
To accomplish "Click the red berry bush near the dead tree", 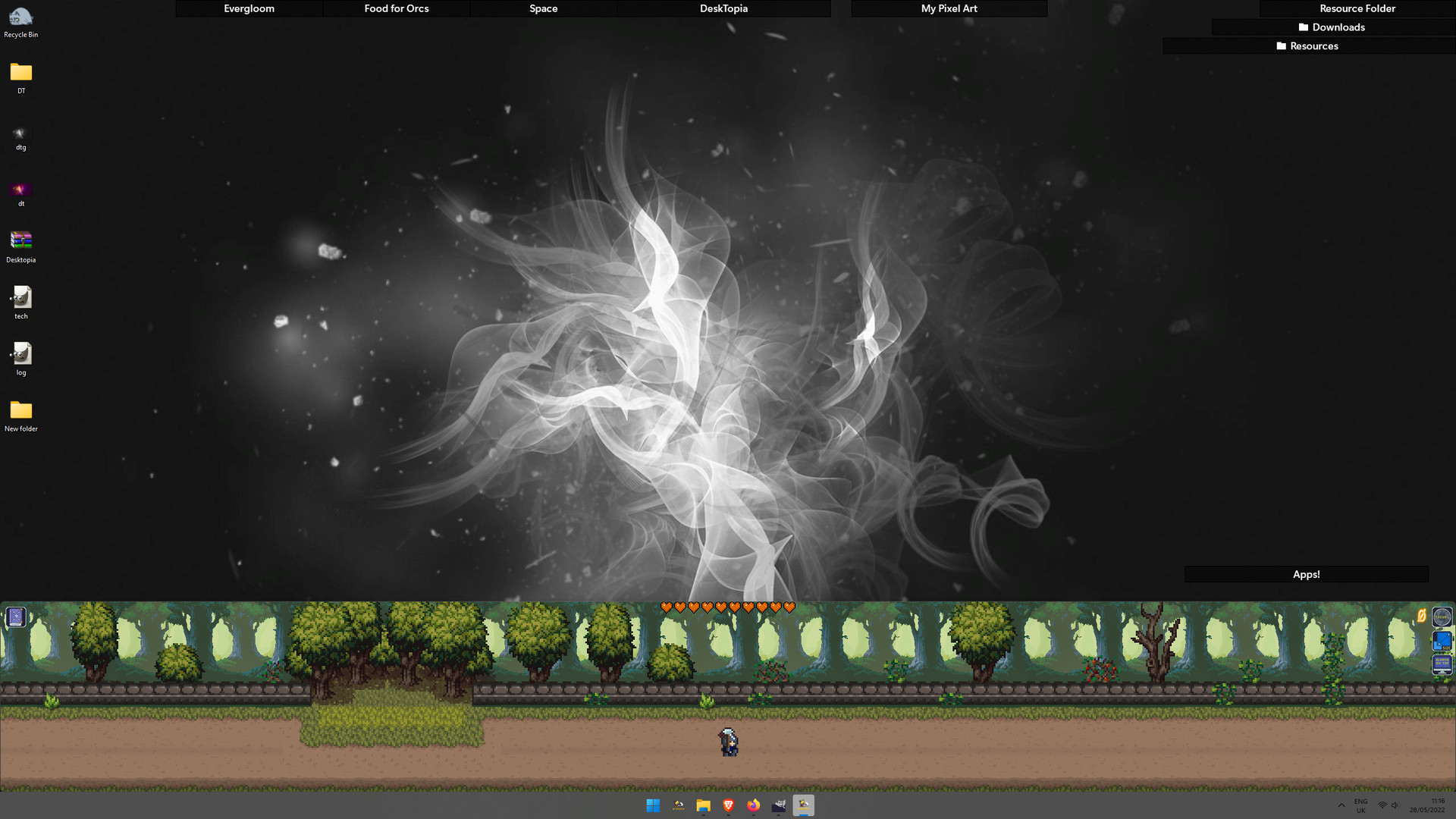I will (1100, 670).
